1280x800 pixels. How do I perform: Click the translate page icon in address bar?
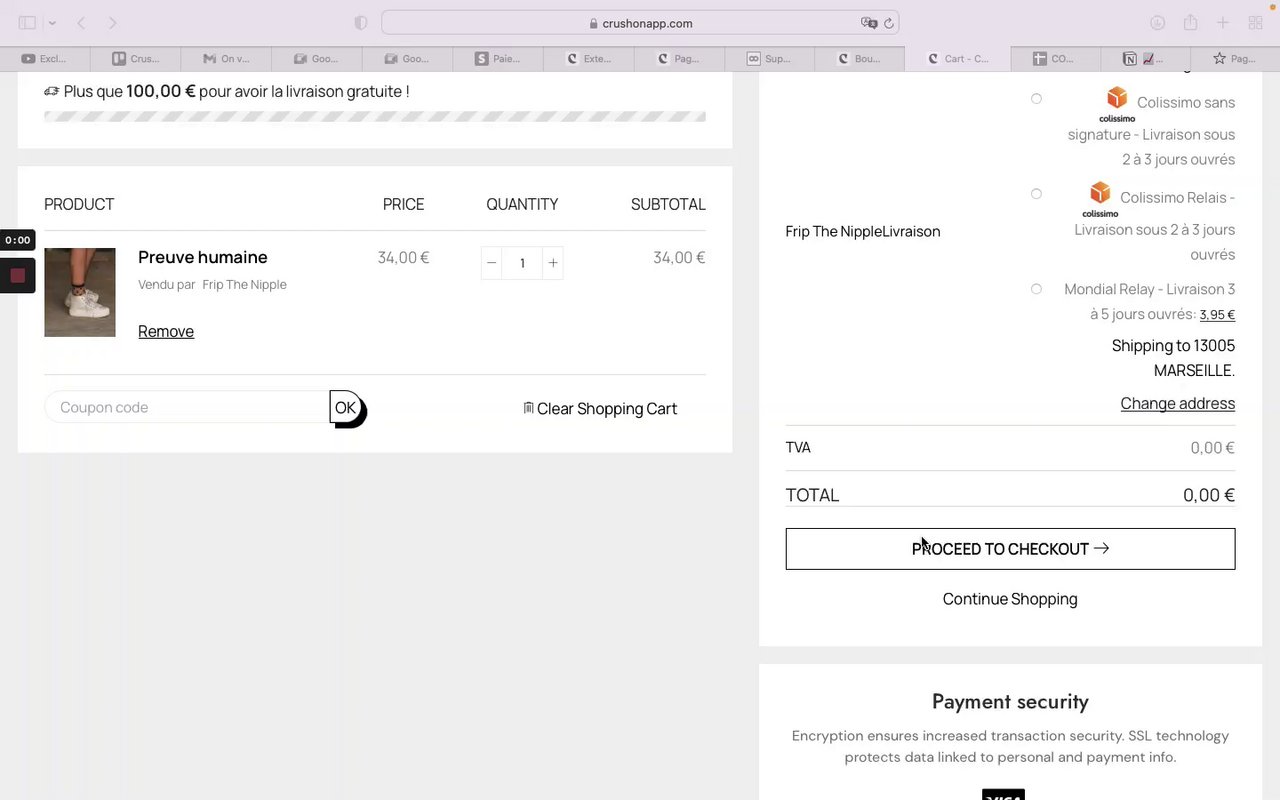pyautogui.click(x=868, y=23)
